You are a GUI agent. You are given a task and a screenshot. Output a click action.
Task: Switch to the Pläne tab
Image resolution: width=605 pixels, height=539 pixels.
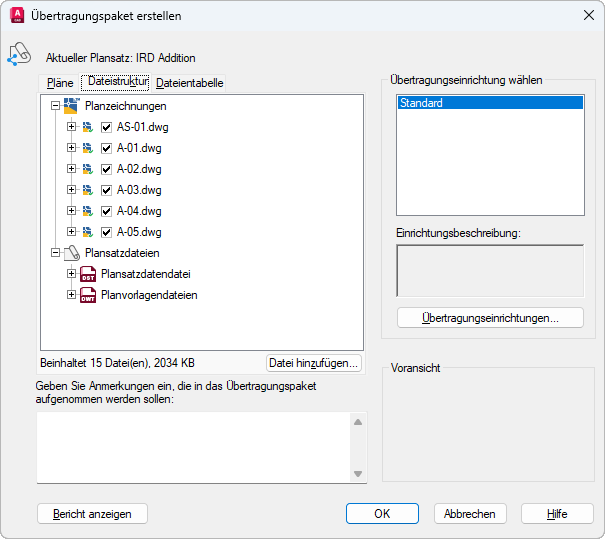60,83
